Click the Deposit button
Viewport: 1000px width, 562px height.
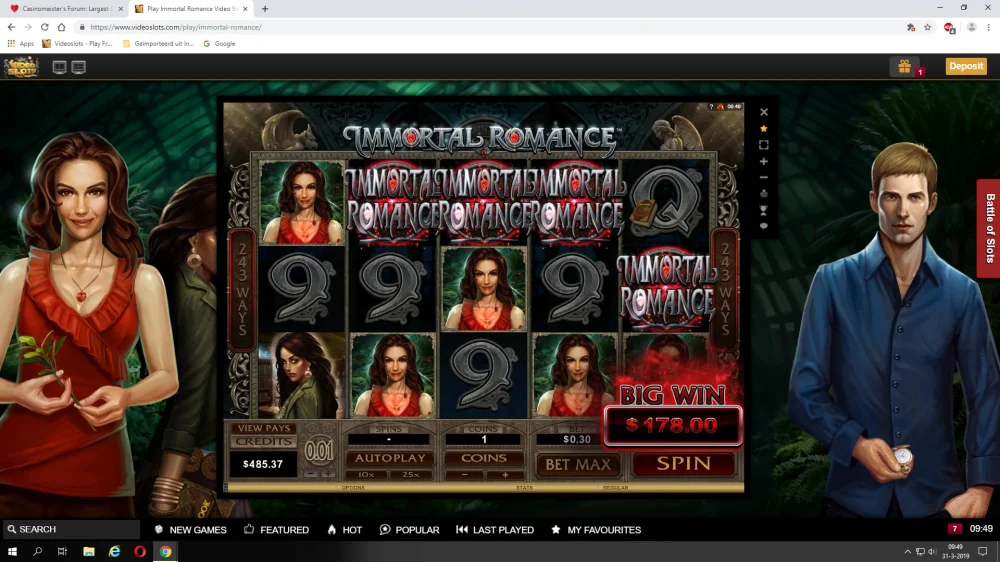tap(966, 66)
